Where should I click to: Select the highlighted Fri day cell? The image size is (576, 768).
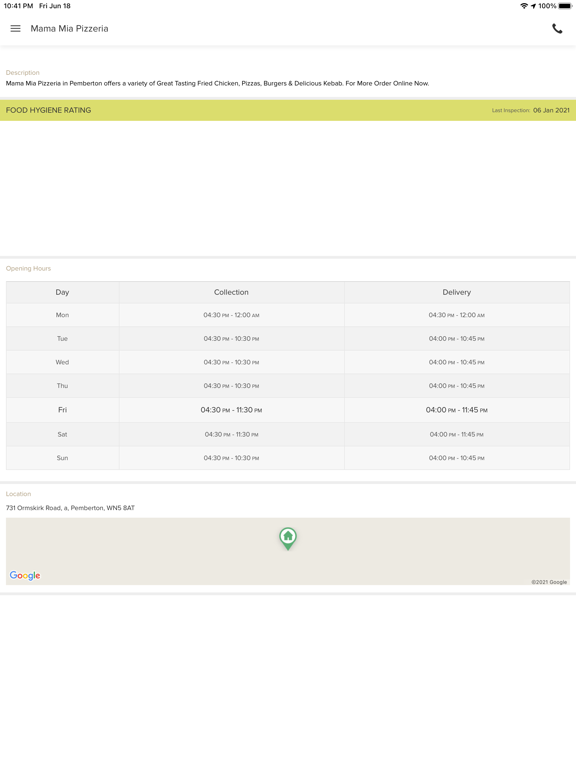click(x=62, y=410)
